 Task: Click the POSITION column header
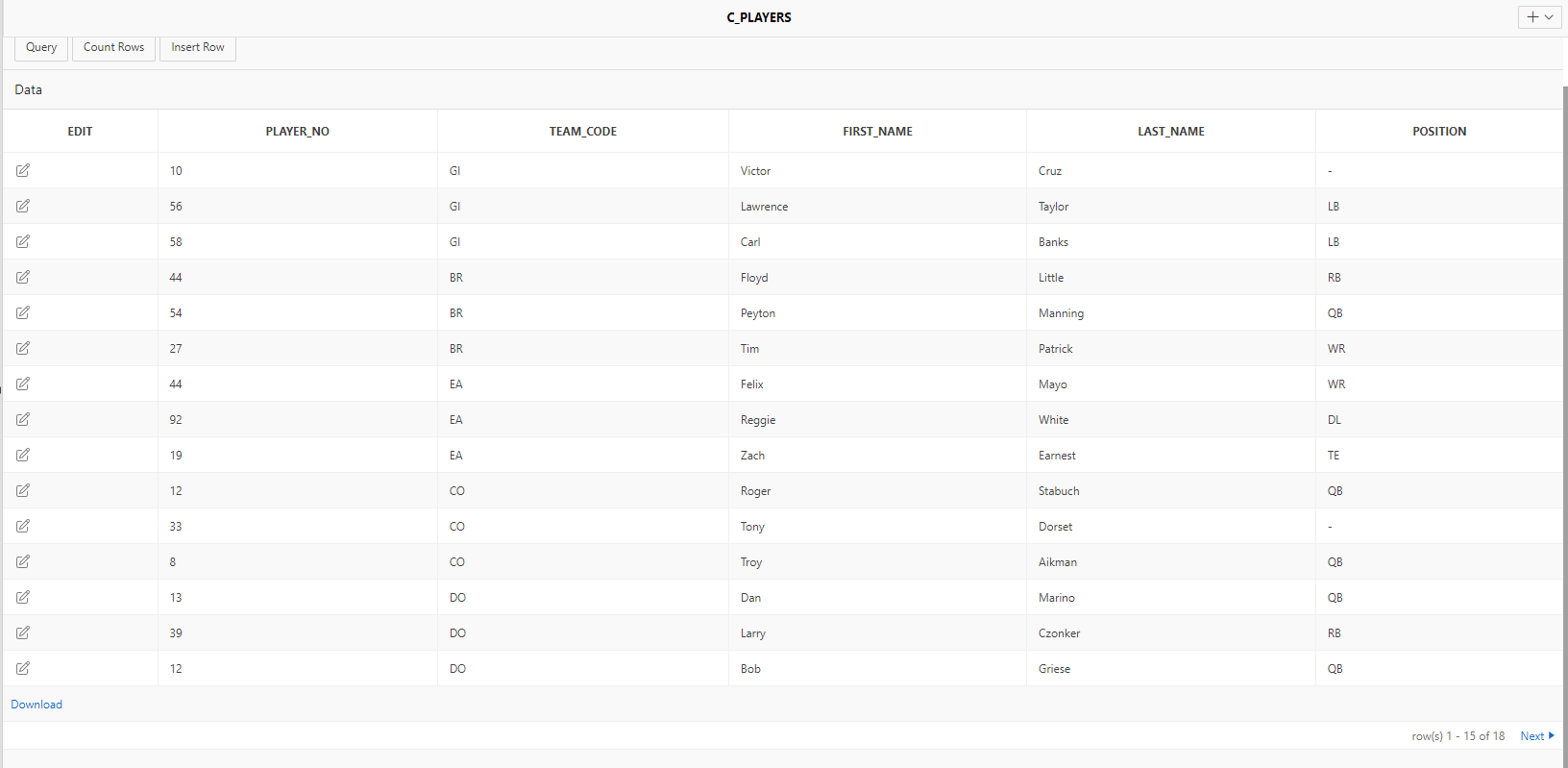pyautogui.click(x=1439, y=132)
